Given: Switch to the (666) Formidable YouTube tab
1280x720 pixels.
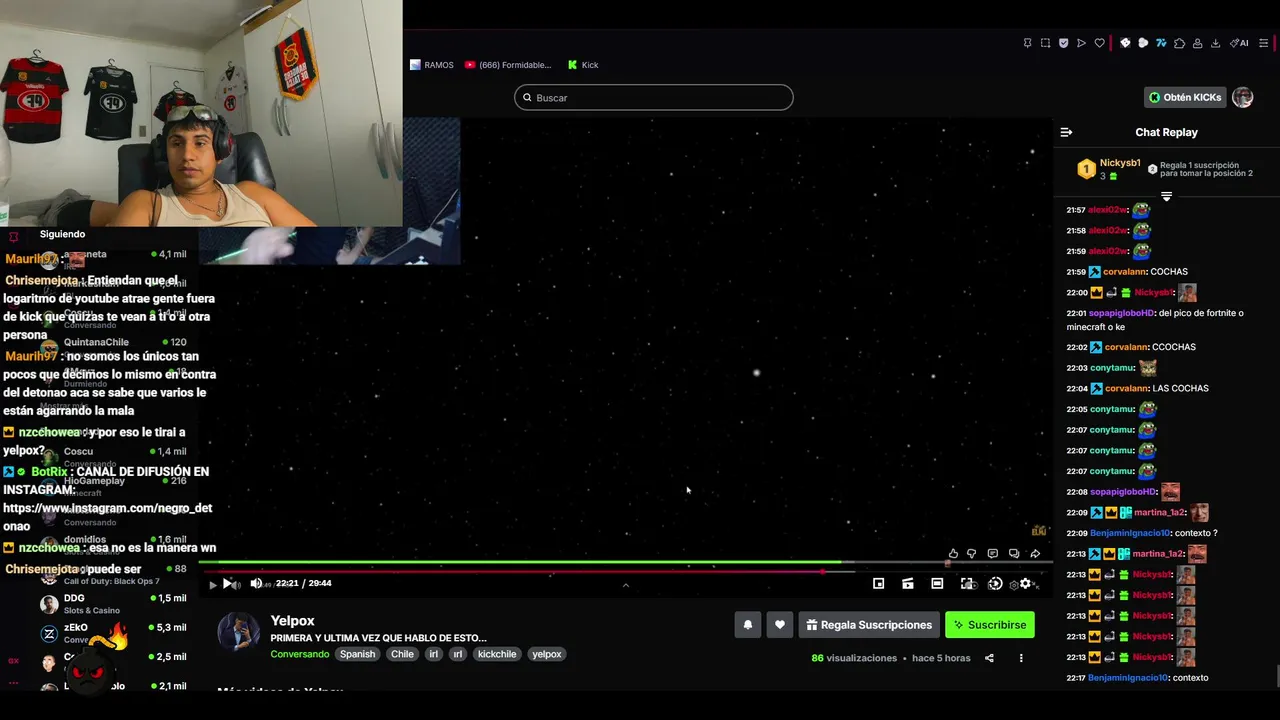Looking at the screenshot, I should click(508, 65).
